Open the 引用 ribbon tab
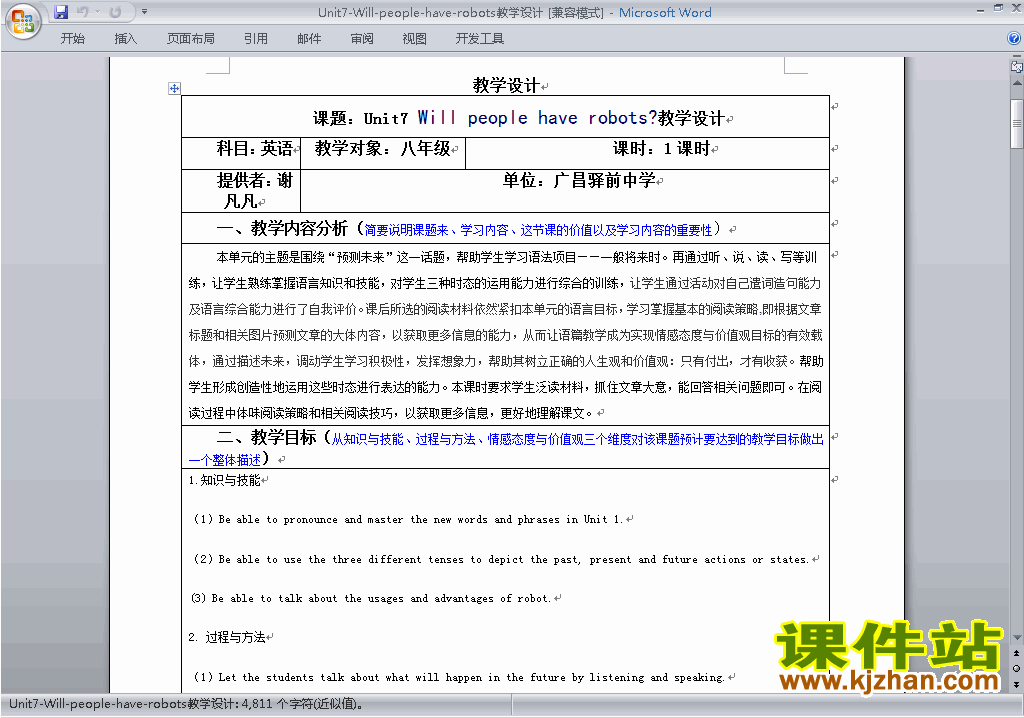The image size is (1024, 718). pyautogui.click(x=255, y=39)
